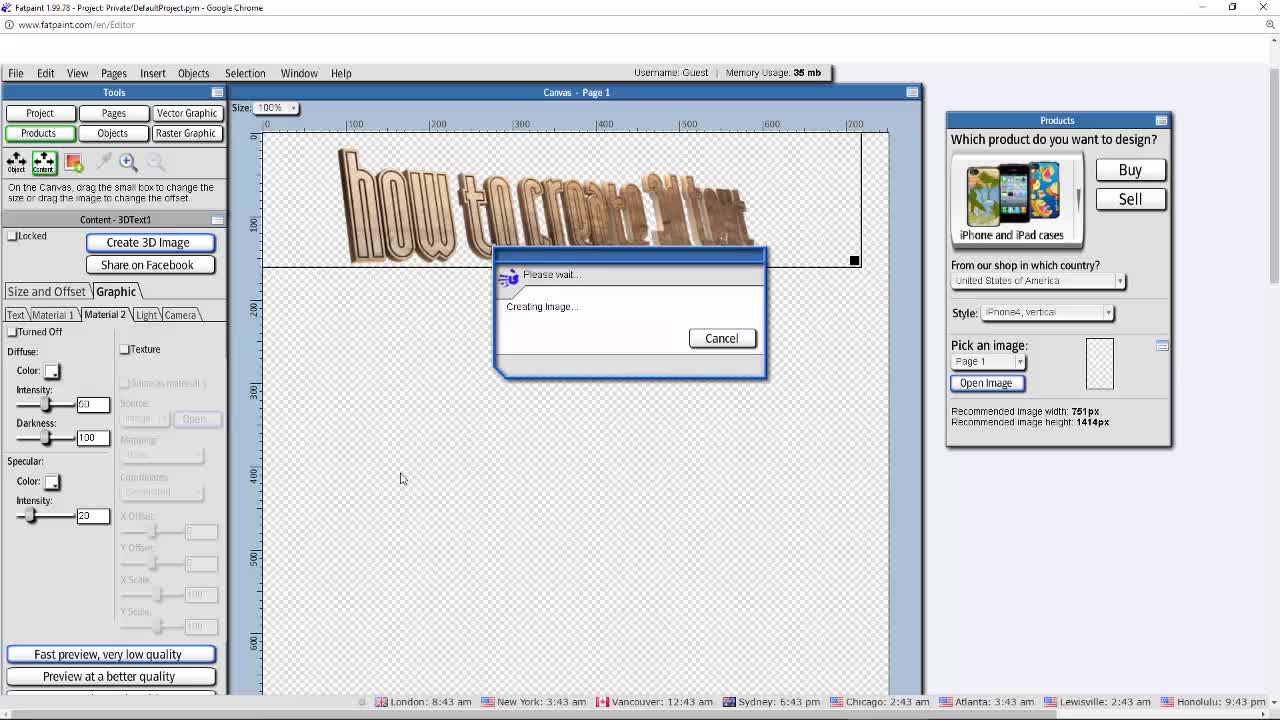Click the Canvas panel menu icon
1280x720 pixels.
click(912, 93)
